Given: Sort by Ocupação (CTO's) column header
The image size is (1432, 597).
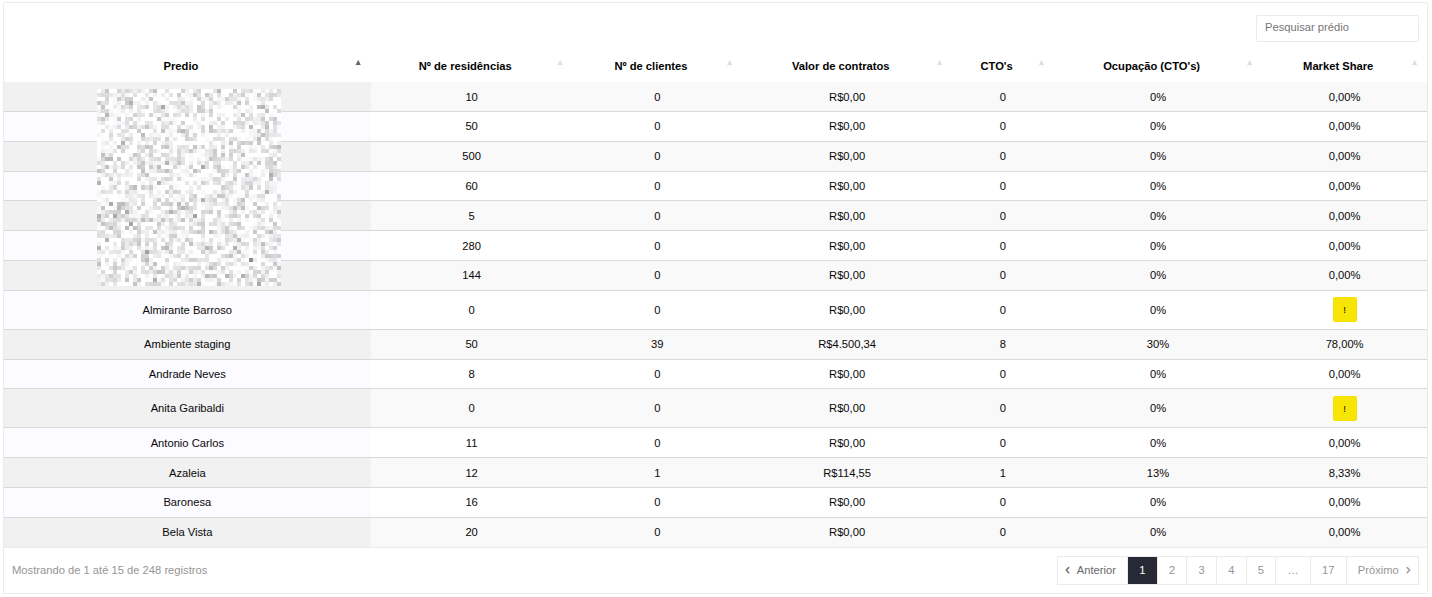Looking at the screenshot, I should click(x=1151, y=66).
